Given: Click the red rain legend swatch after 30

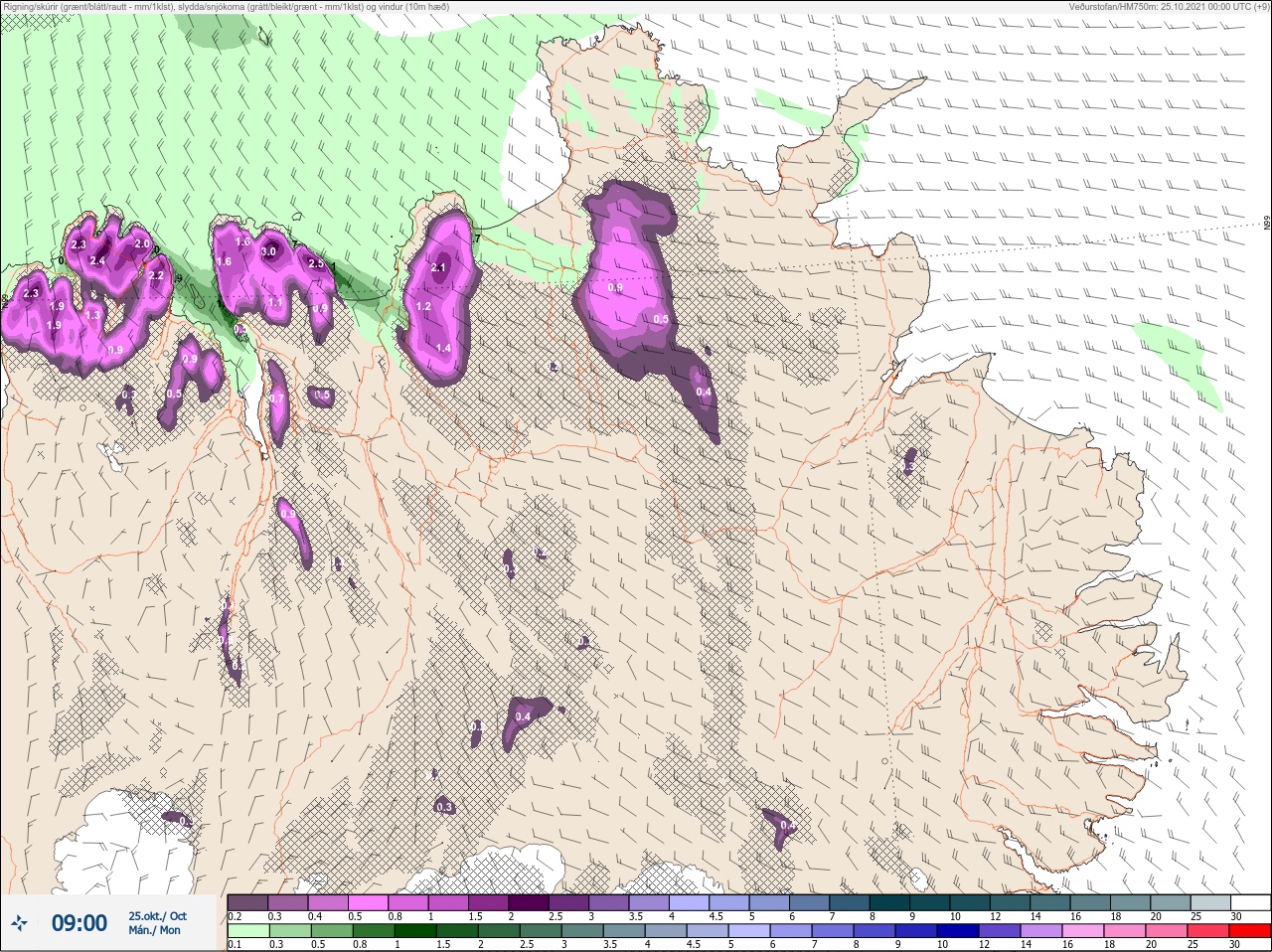Looking at the screenshot, I should point(1250,931).
